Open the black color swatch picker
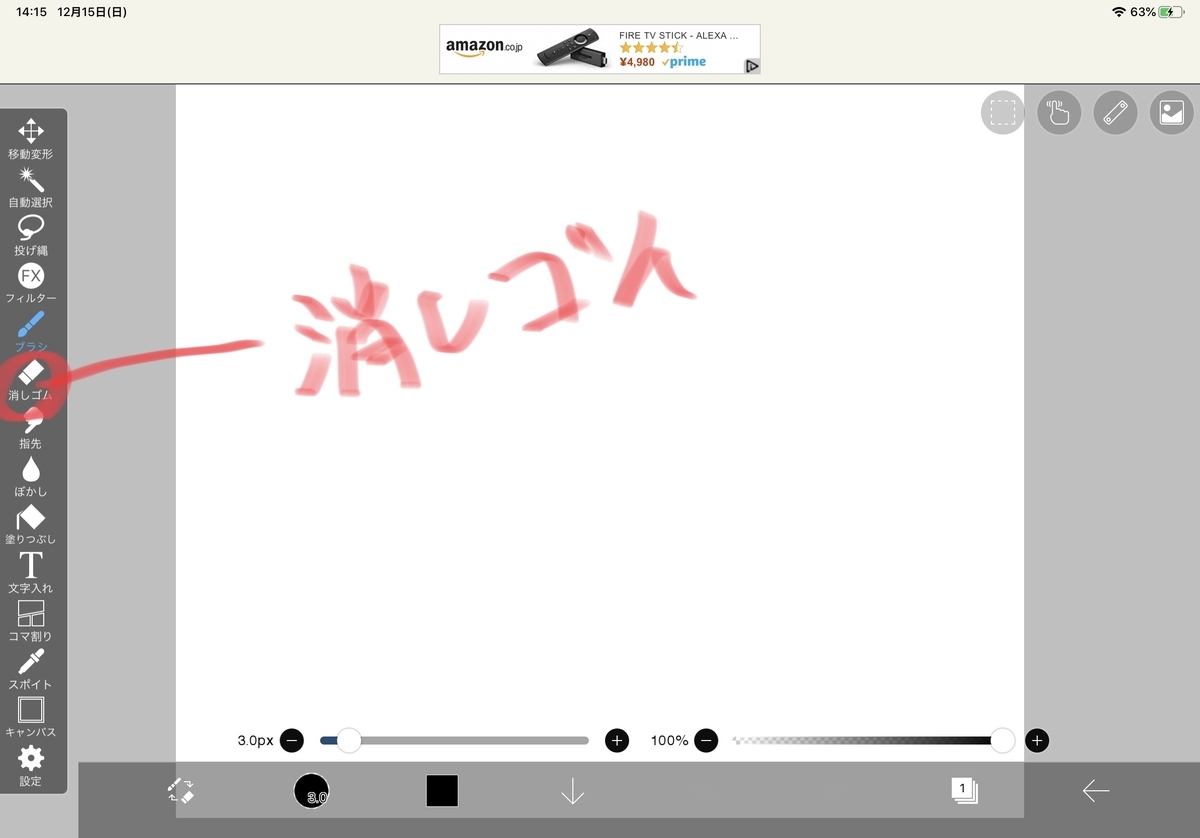Screen dimensions: 1200x838 (441, 790)
